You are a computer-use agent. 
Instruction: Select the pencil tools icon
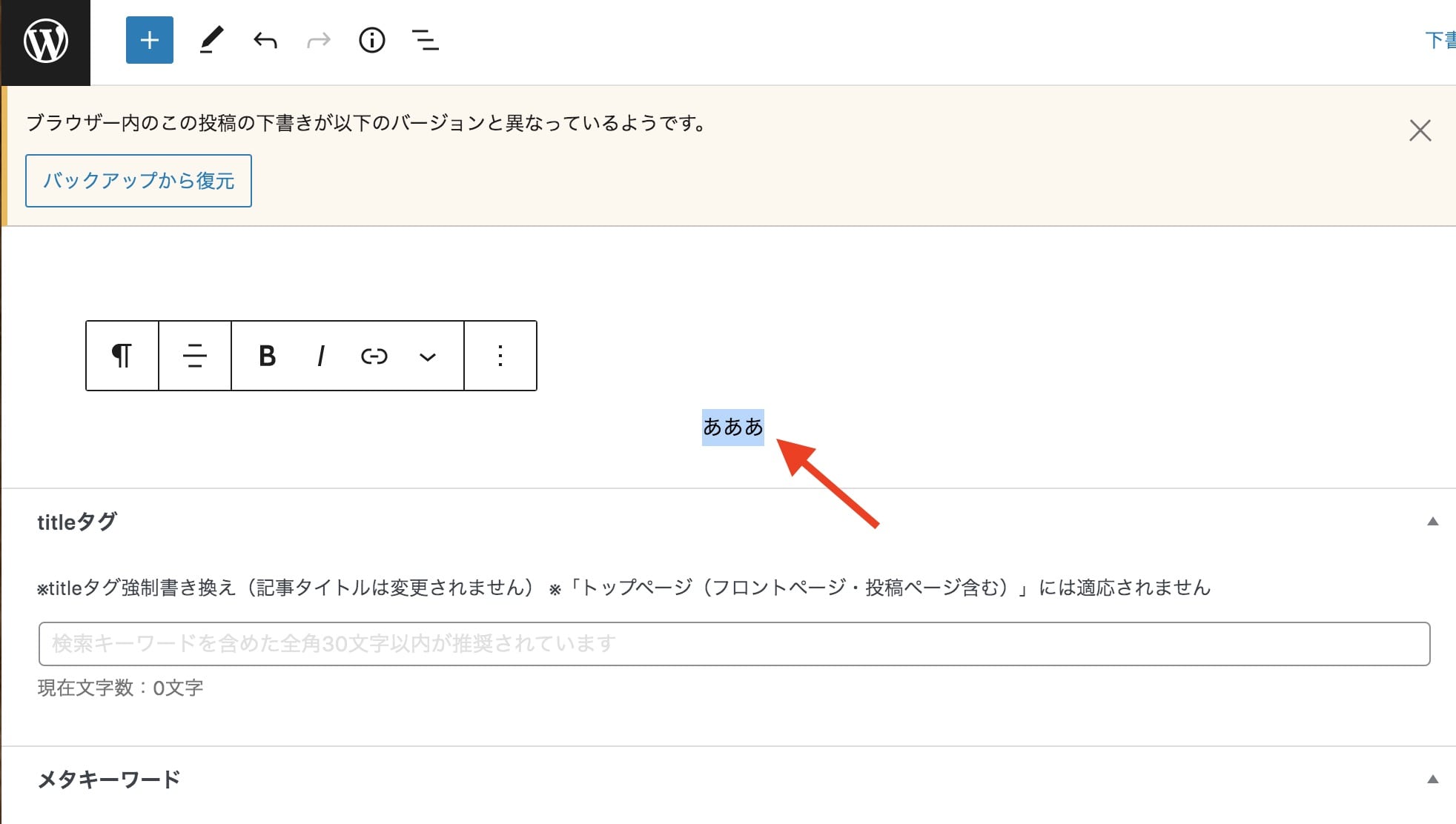(211, 40)
